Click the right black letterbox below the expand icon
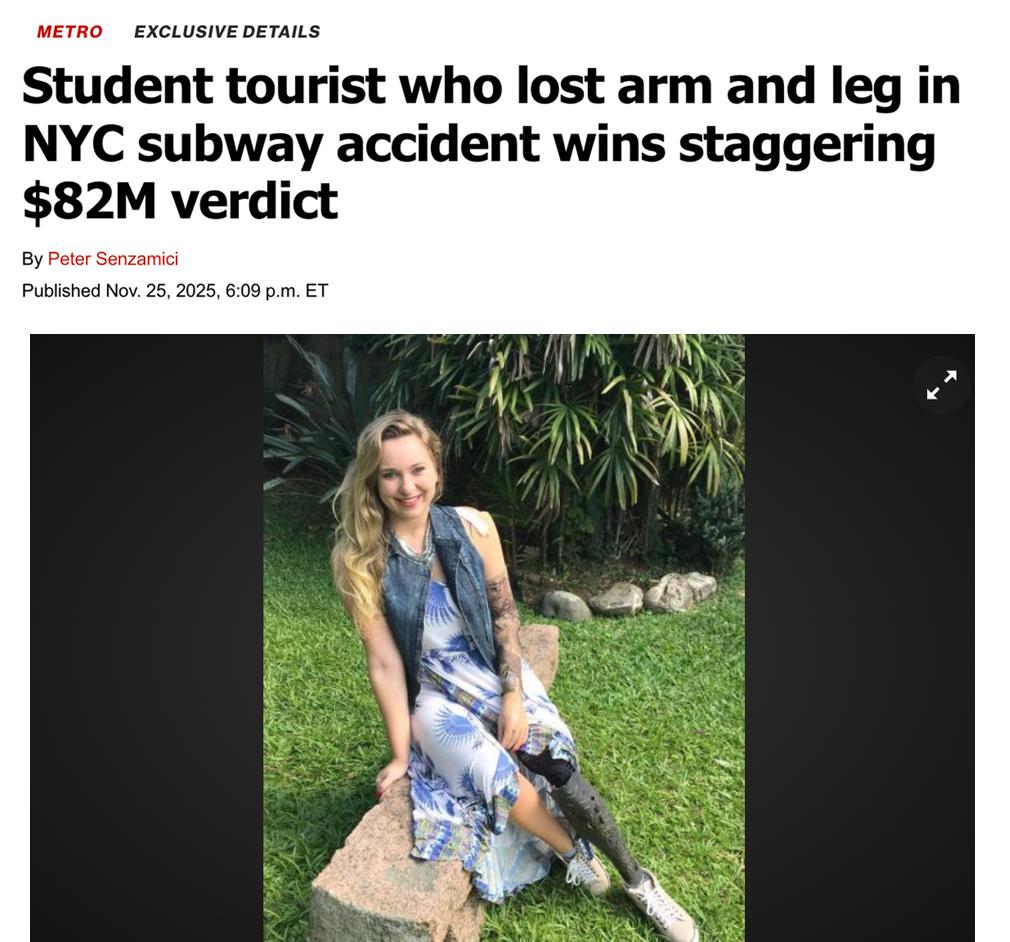 [x=859, y=677]
